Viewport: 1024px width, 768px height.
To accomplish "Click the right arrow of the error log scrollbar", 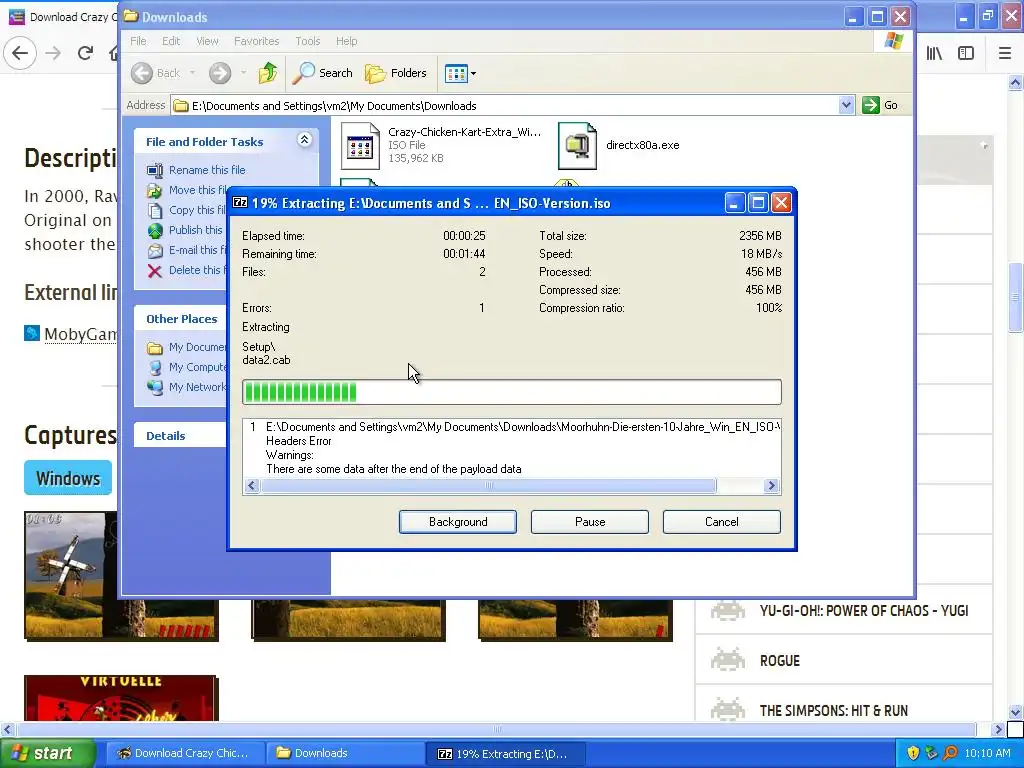I will coord(771,485).
